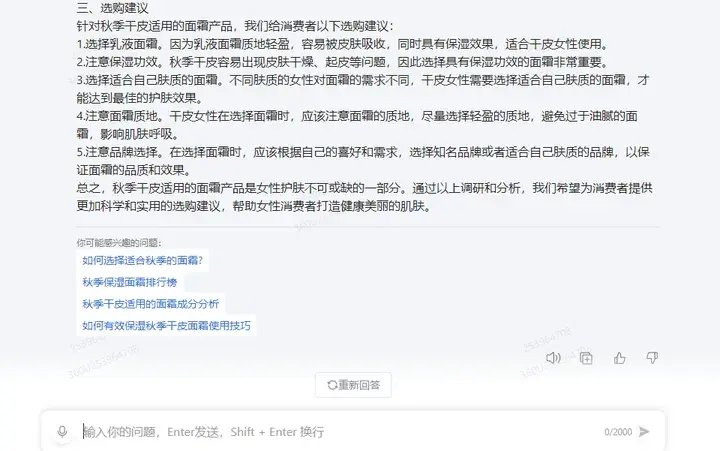This screenshot has width=720, height=451.
Task: Open suggestion 如何有效保湿秋季干皮面霜使用技巧
Action: point(166,326)
